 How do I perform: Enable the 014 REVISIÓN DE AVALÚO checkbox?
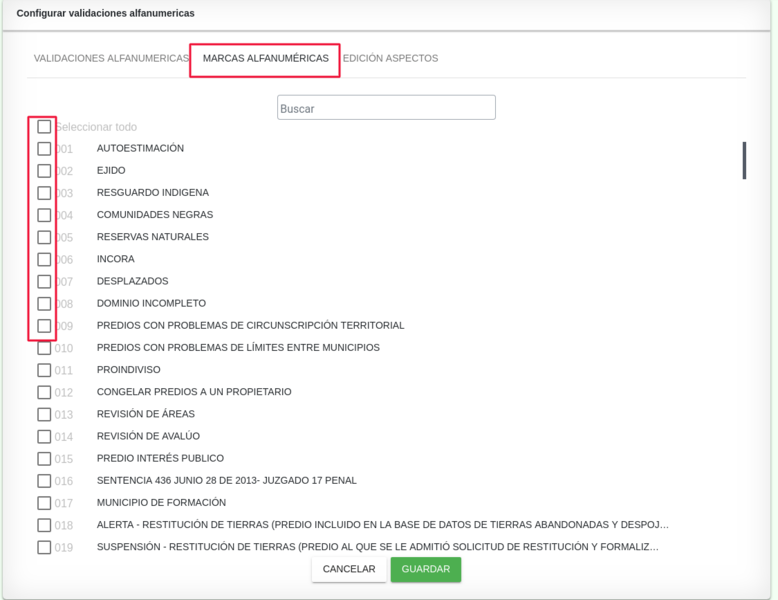pyautogui.click(x=44, y=437)
